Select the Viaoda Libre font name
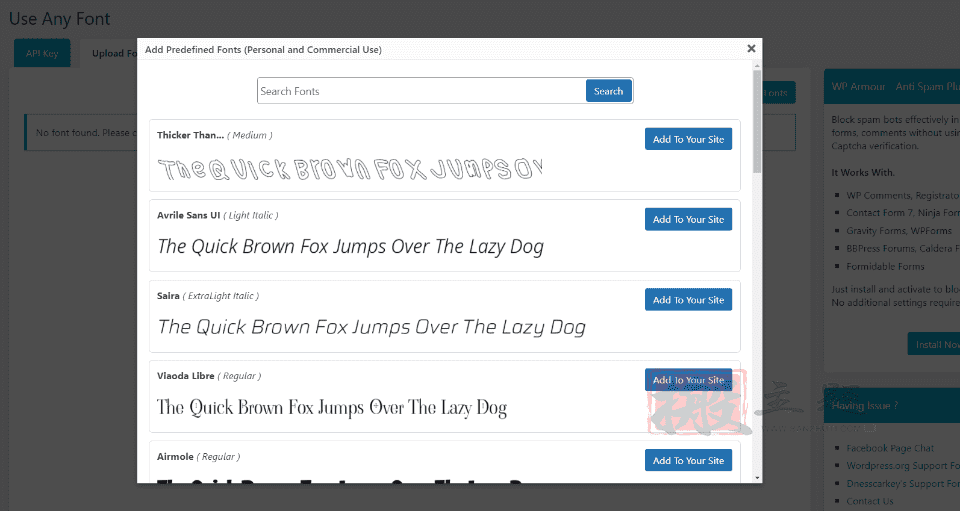This screenshot has height=511, width=960. 186,376
